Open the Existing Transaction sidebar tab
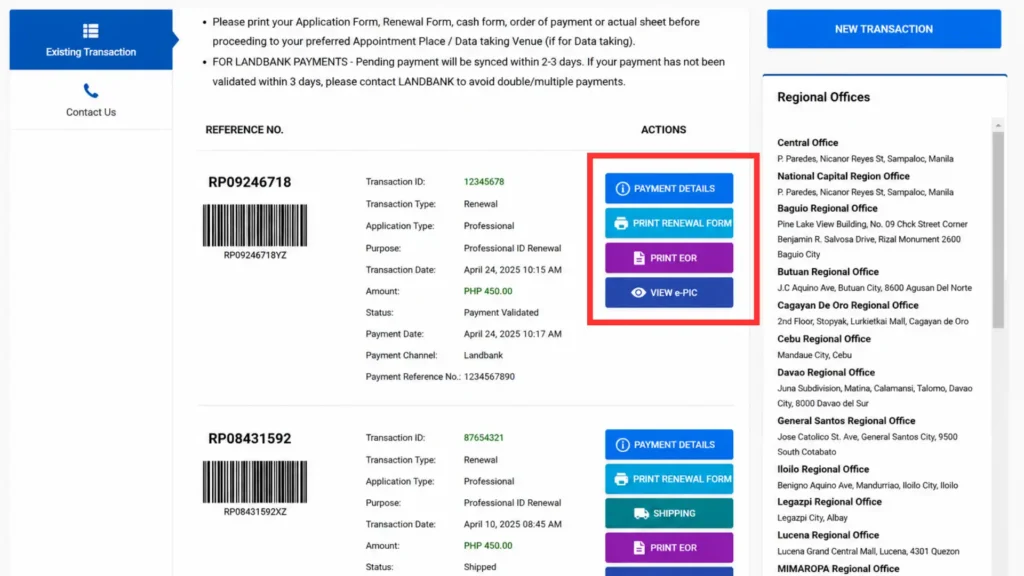 (91, 39)
